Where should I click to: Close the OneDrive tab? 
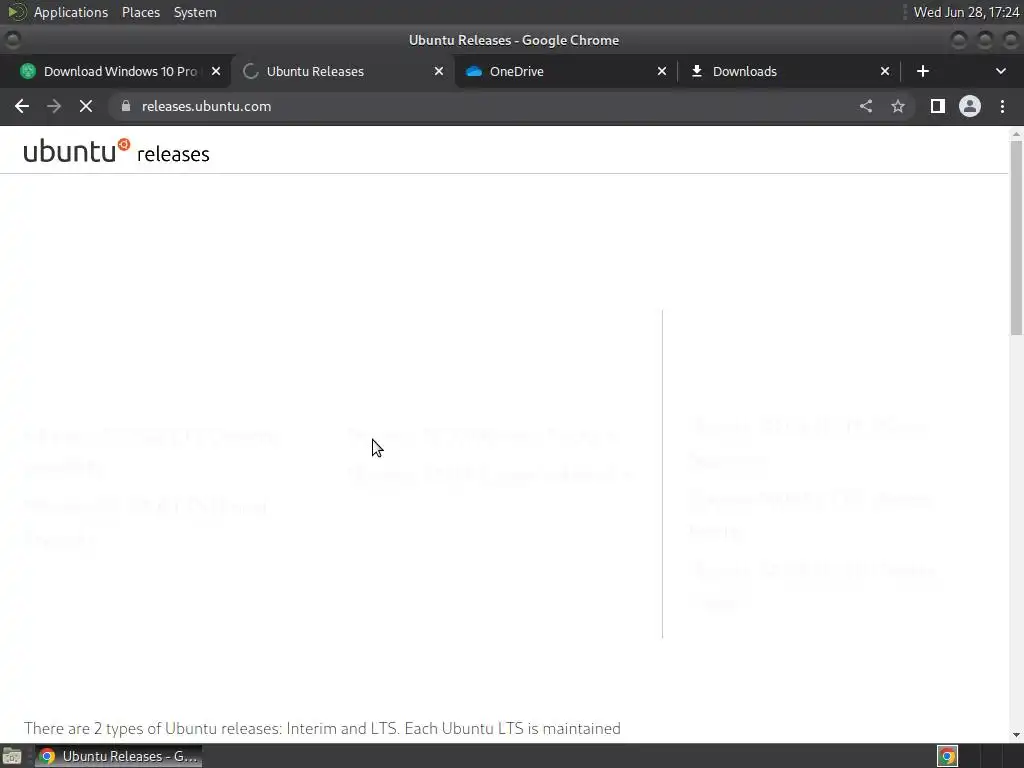click(x=662, y=71)
